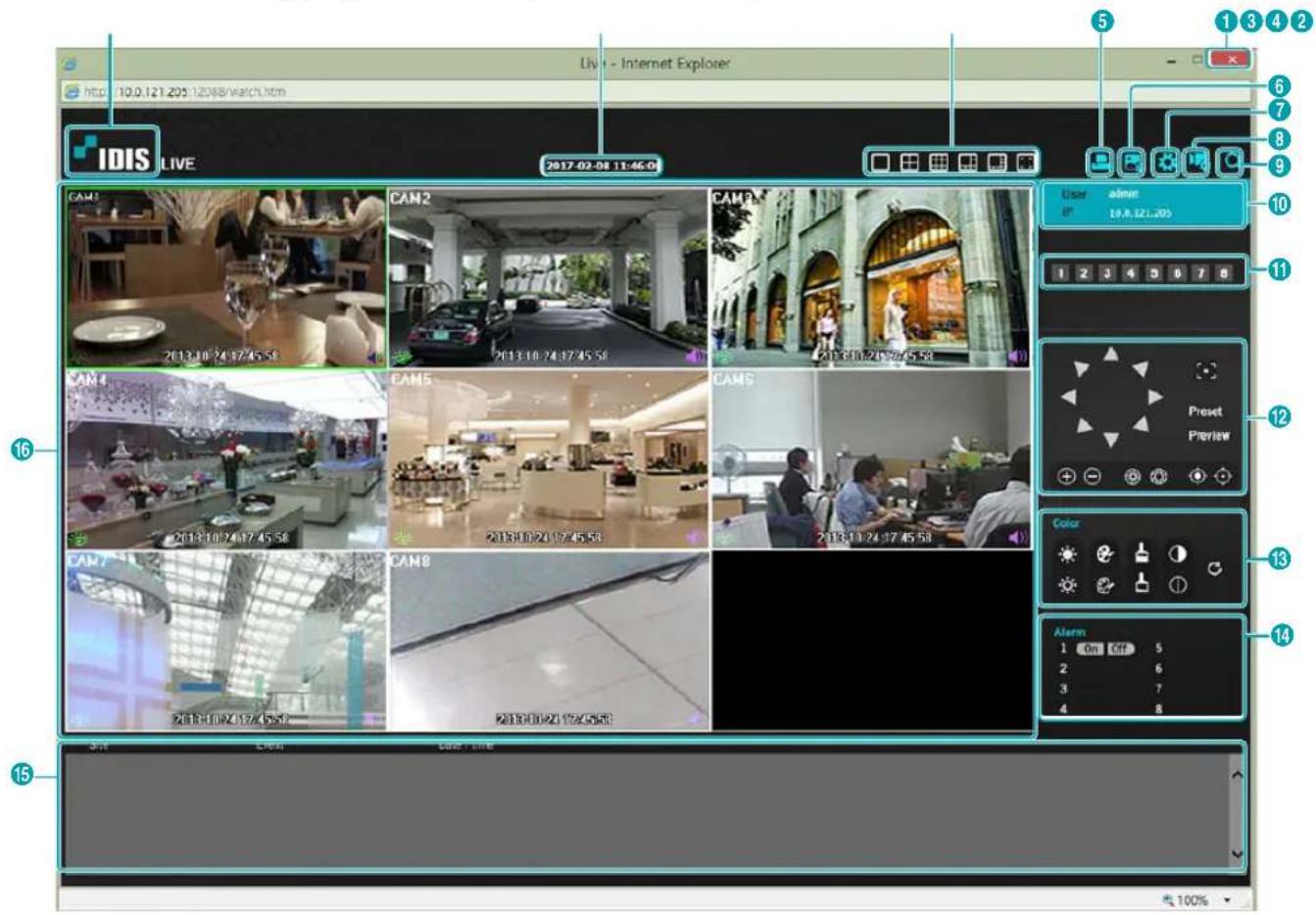The image size is (1316, 915).
Task: Select CAM4 display counter video tile
Action: 226,459
